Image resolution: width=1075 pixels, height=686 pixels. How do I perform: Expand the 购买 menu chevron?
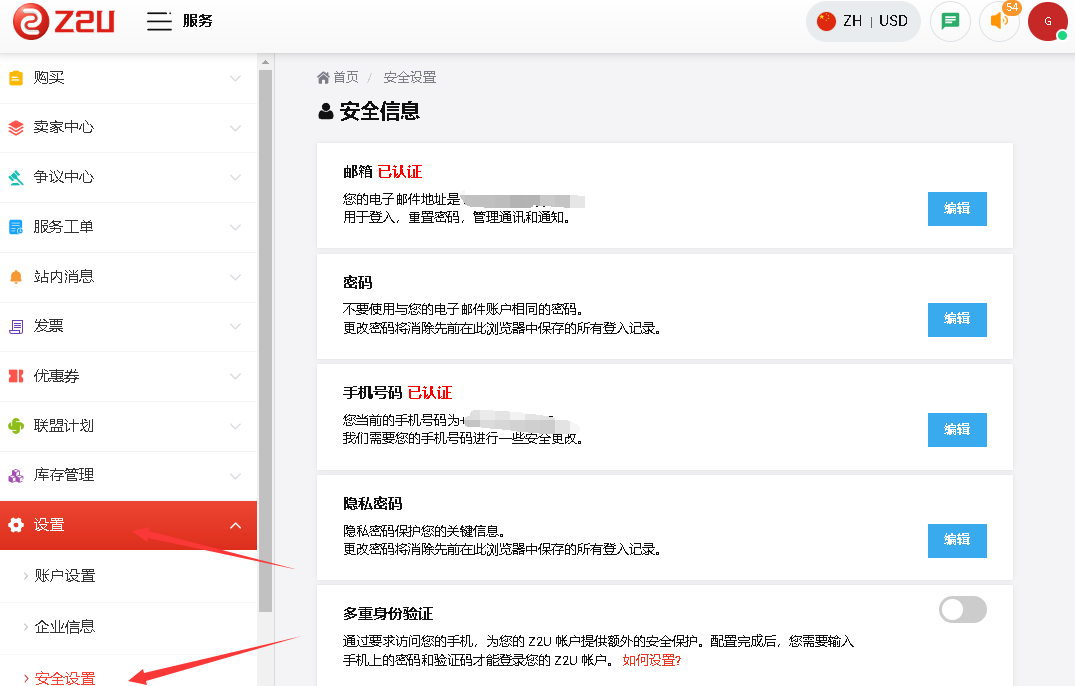pos(235,78)
